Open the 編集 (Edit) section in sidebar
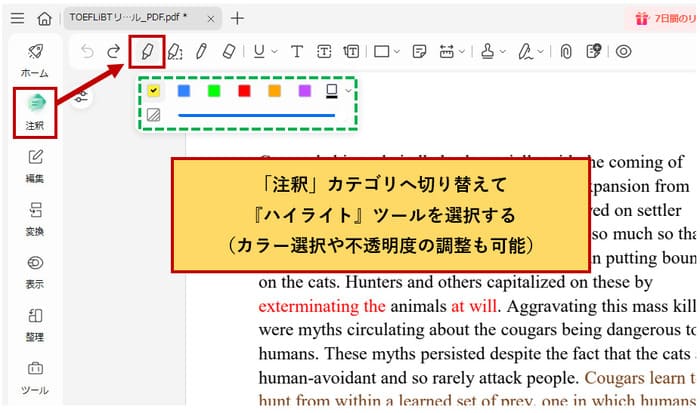Screen dimensions: 700x413 coord(35,164)
